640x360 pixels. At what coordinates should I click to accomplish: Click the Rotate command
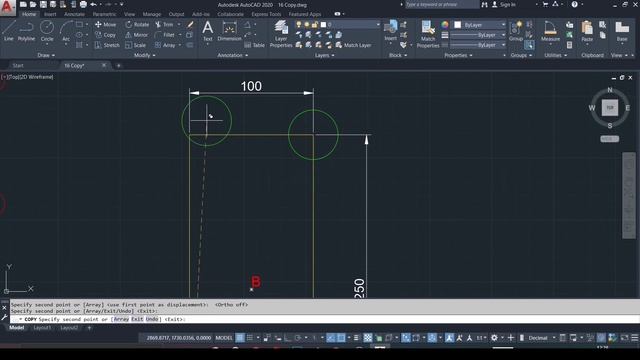(x=137, y=24)
